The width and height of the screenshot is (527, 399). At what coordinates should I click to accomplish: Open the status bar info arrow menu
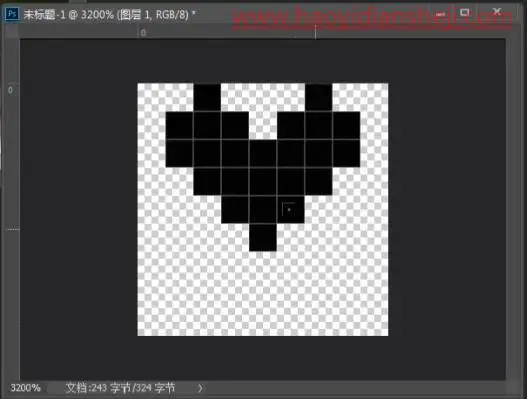pos(200,388)
